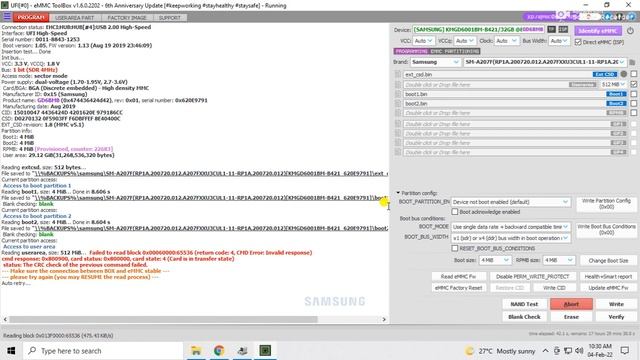Open the 512 MB size dropdown
Screen dimensions: 640x360
[613, 84]
